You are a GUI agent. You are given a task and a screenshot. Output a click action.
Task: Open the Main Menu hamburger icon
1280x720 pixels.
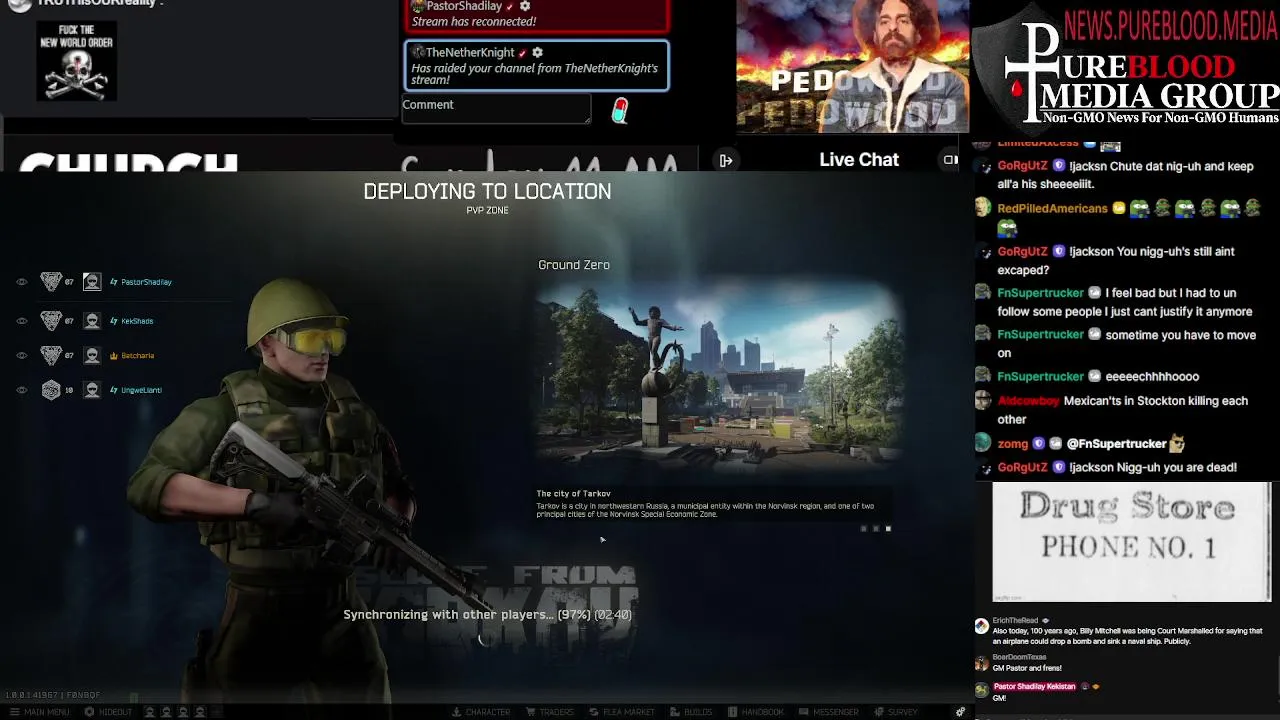(x=14, y=712)
